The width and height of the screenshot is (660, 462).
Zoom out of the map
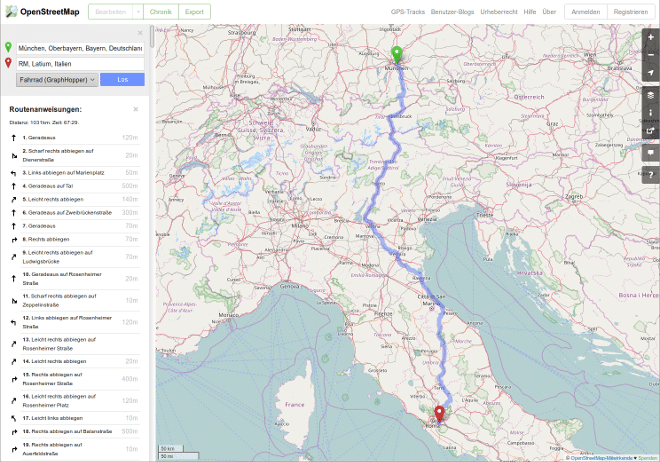pos(650,54)
